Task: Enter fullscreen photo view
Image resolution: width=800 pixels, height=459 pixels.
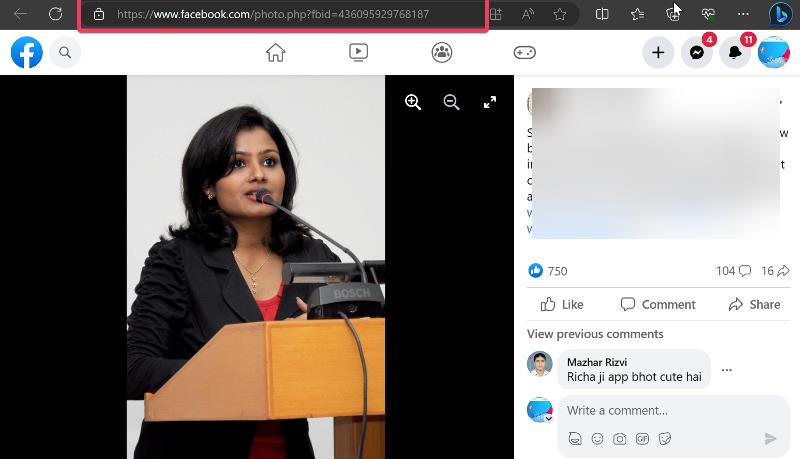Action: 490,102
